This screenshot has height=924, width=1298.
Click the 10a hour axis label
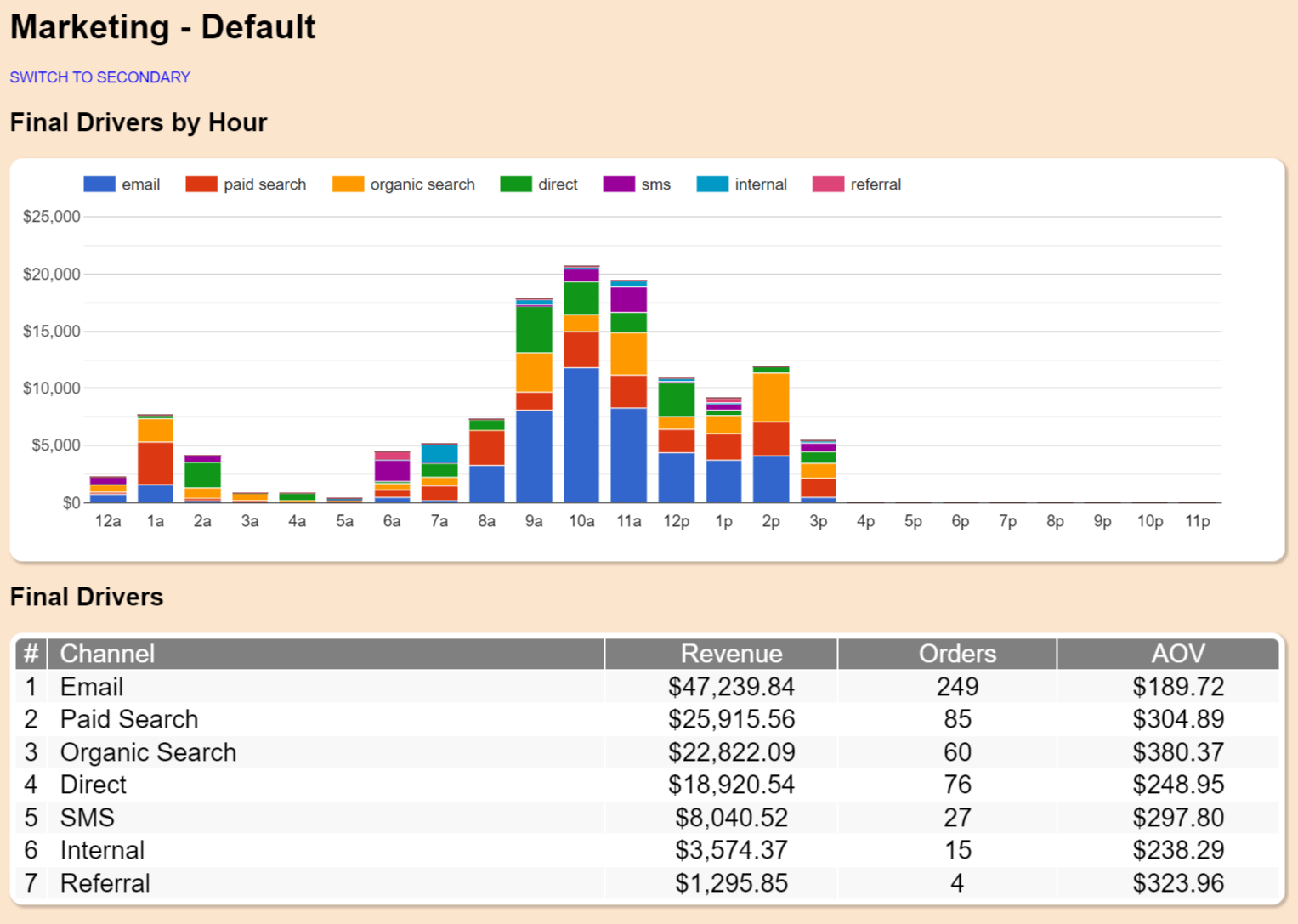pyautogui.click(x=581, y=521)
